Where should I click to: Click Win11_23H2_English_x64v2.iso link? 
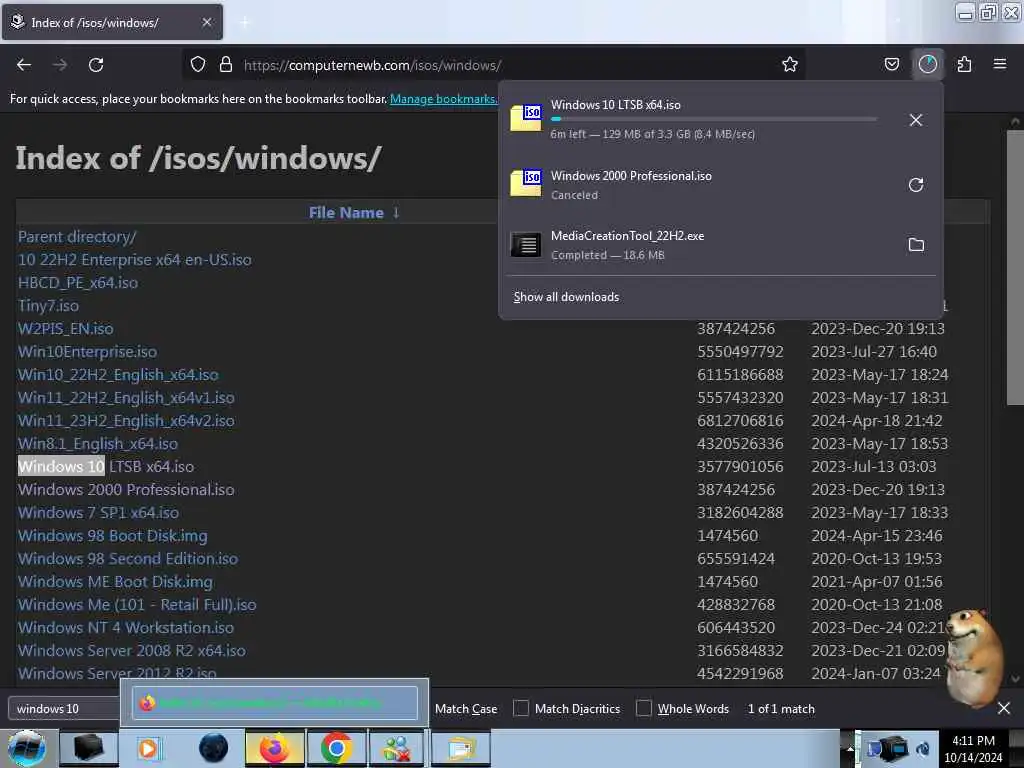126,421
